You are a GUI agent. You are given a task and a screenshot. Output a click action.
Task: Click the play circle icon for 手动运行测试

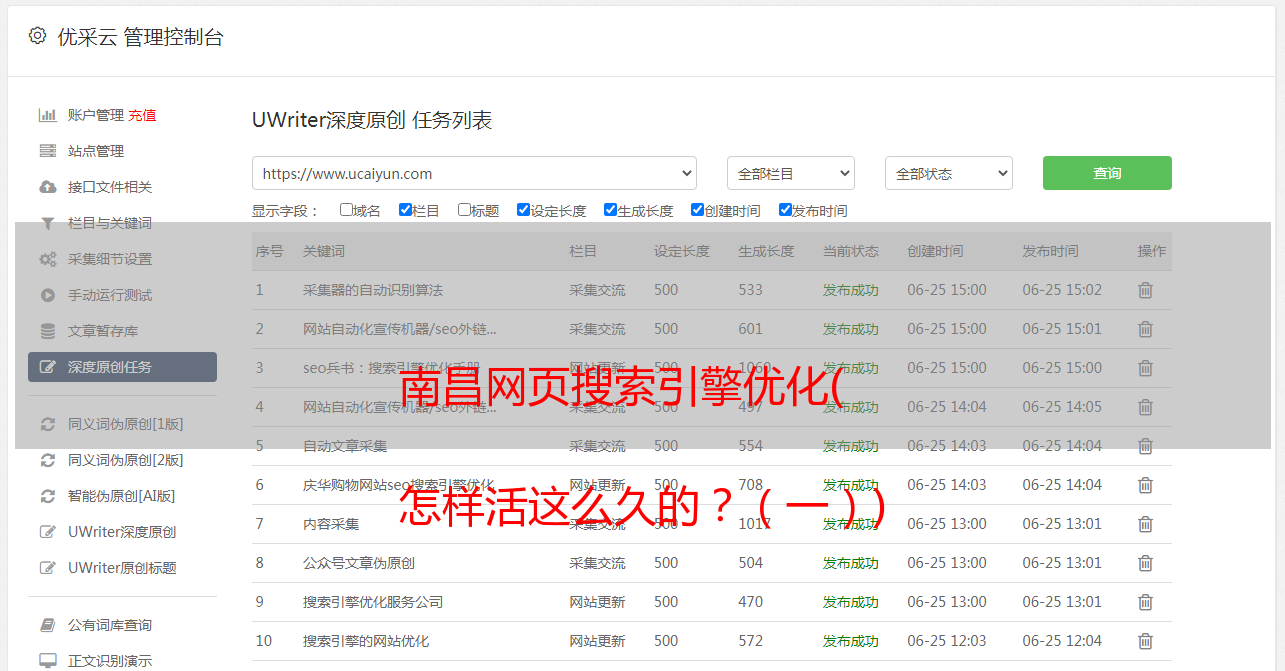coord(47,295)
